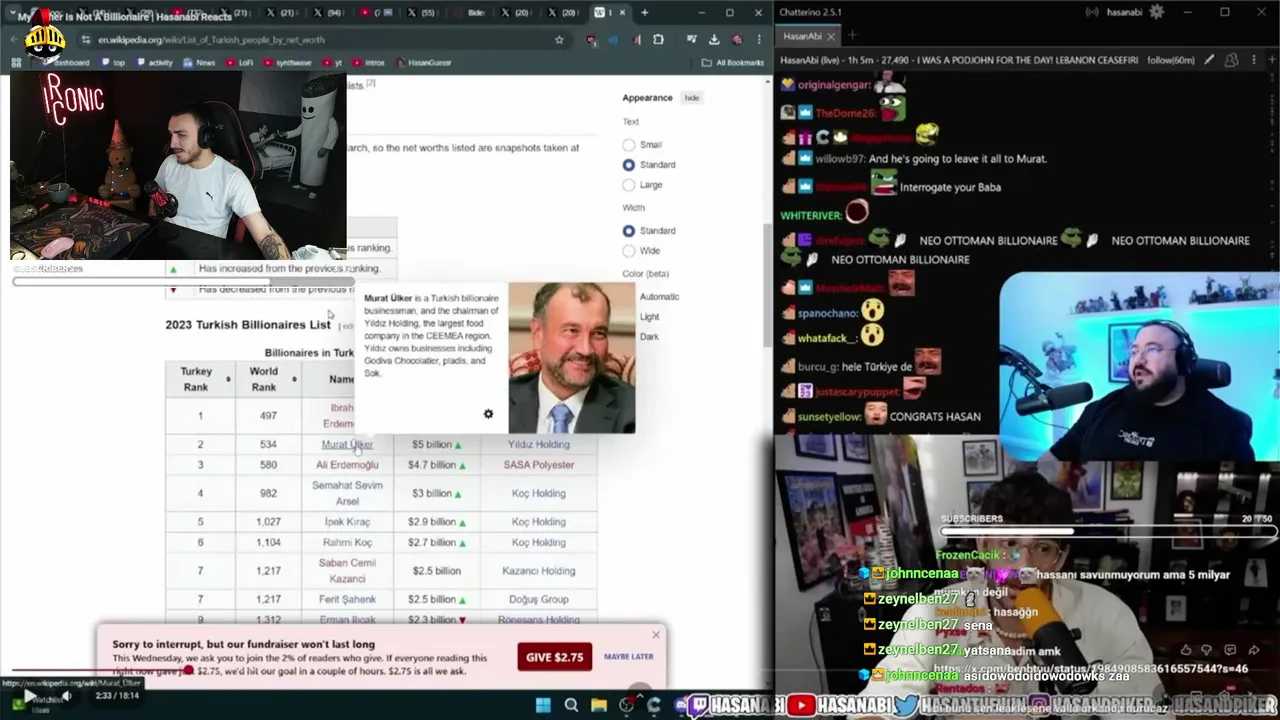Click username originalgengar in chat

834,85
